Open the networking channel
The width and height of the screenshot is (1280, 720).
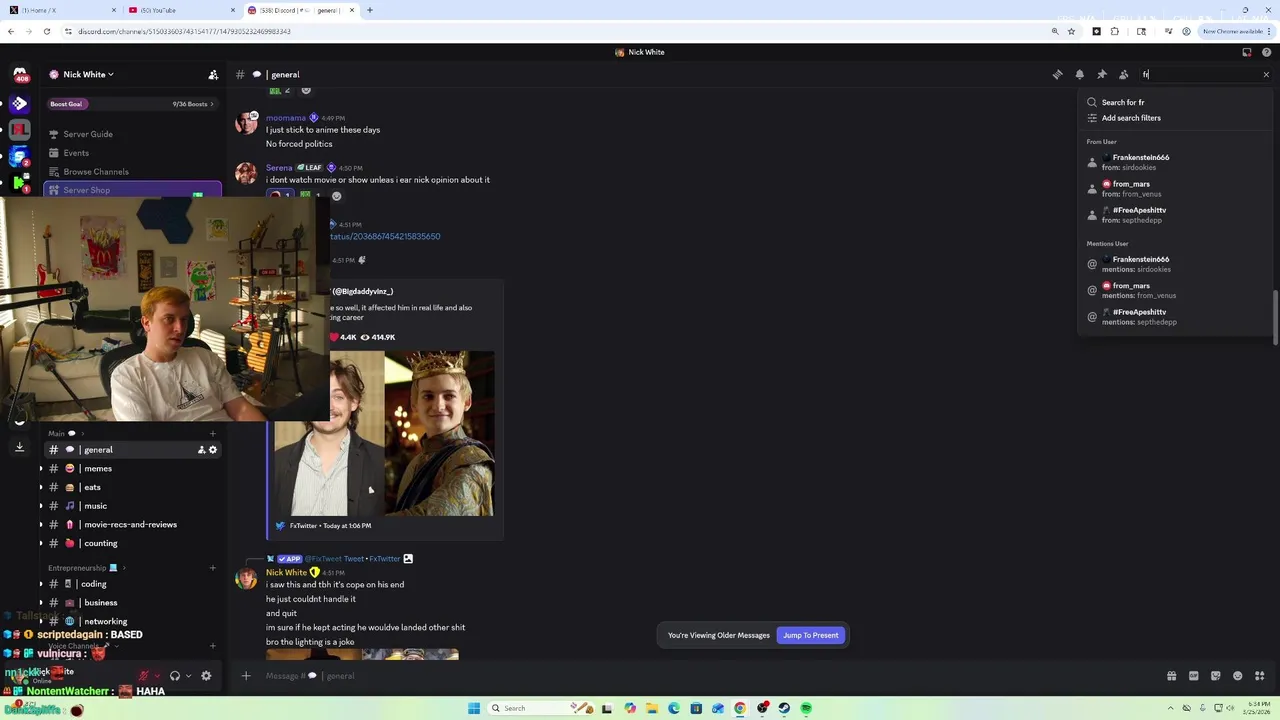point(132,621)
